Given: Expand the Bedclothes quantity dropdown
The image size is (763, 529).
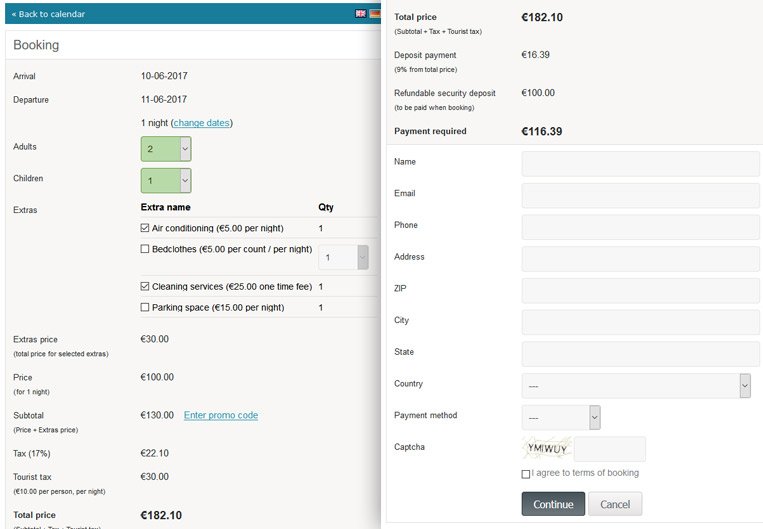Looking at the screenshot, I should [344, 257].
